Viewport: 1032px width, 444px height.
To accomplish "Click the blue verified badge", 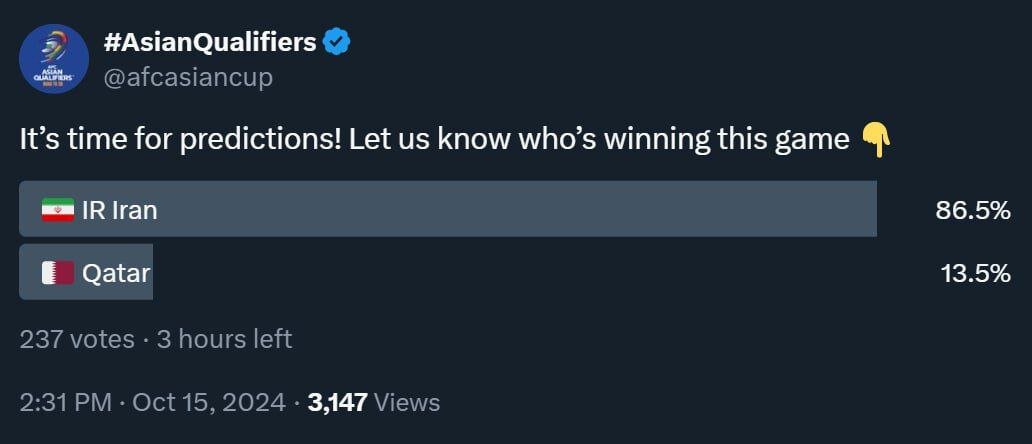I will [336, 42].
